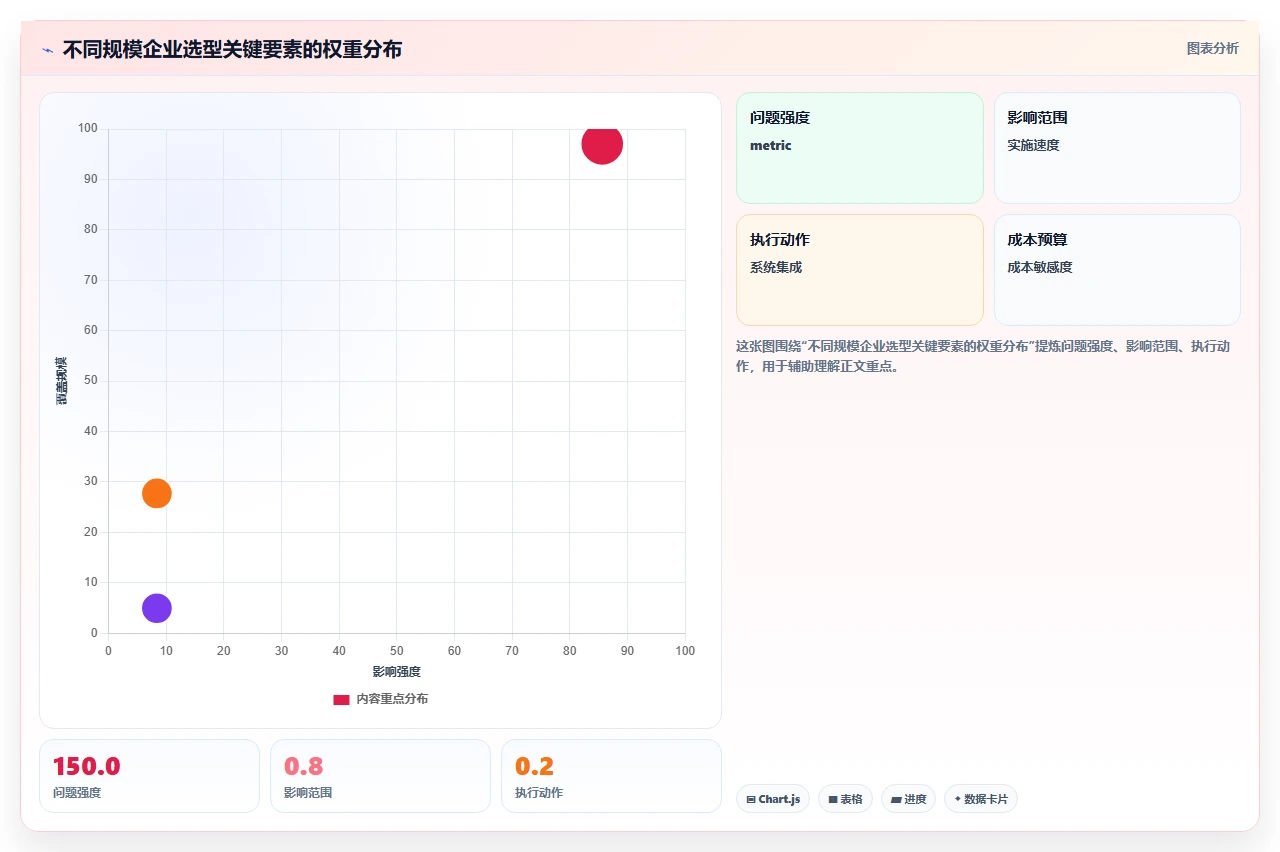
Task: Click the chart title 不同规模企业选型关键要素的权重分布
Action: tap(232, 50)
